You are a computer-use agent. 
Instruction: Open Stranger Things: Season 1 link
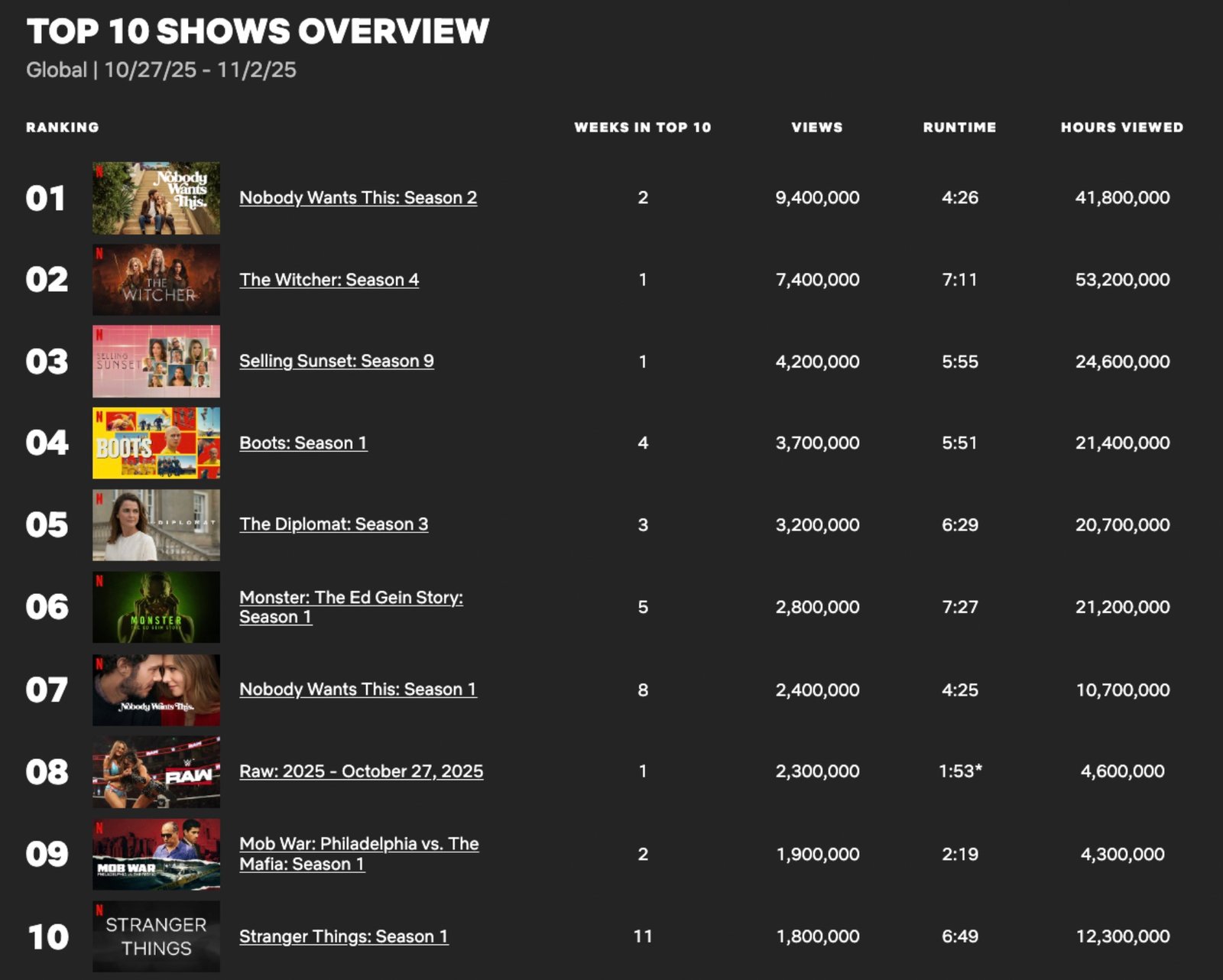click(x=343, y=936)
